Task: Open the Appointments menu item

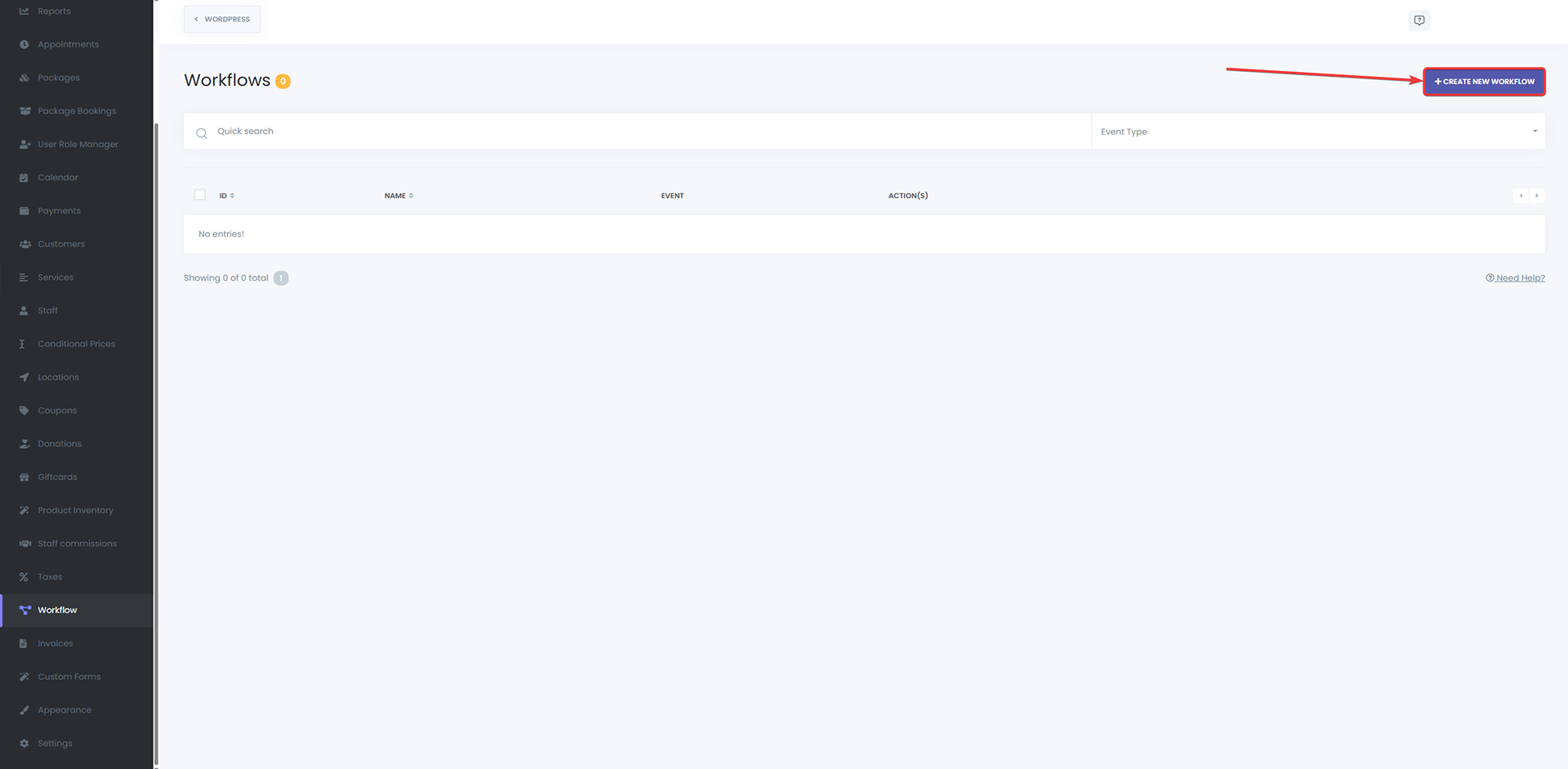Action: 68,45
